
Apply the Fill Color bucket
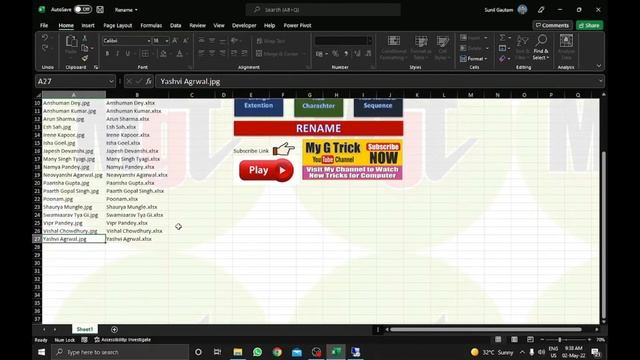coord(163,54)
